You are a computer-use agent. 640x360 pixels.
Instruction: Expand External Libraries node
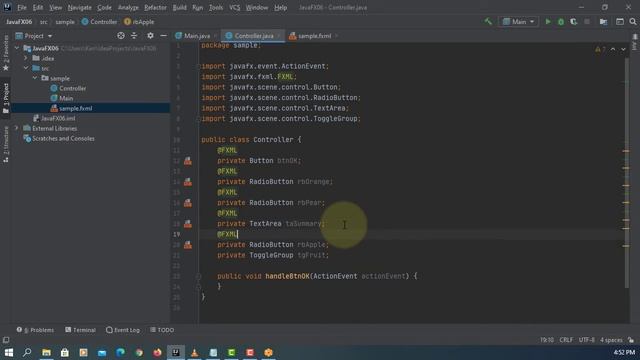(x=17, y=128)
